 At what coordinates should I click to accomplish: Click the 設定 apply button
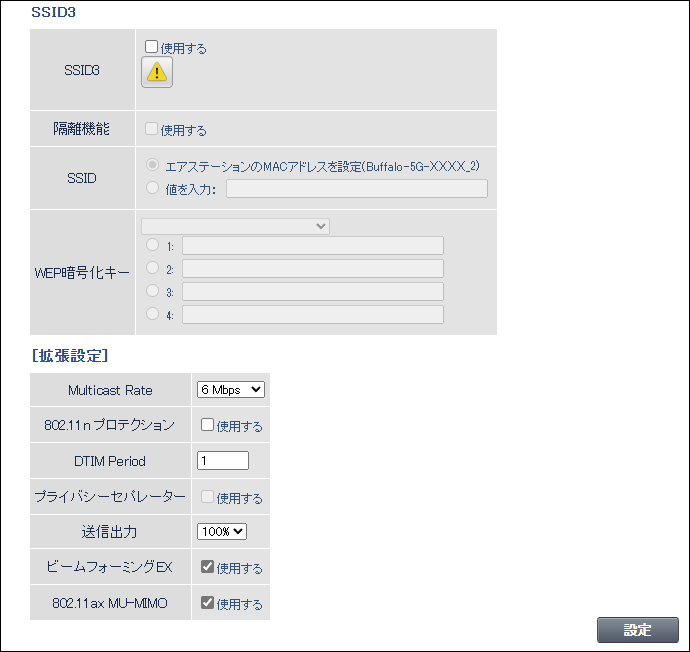[638, 630]
